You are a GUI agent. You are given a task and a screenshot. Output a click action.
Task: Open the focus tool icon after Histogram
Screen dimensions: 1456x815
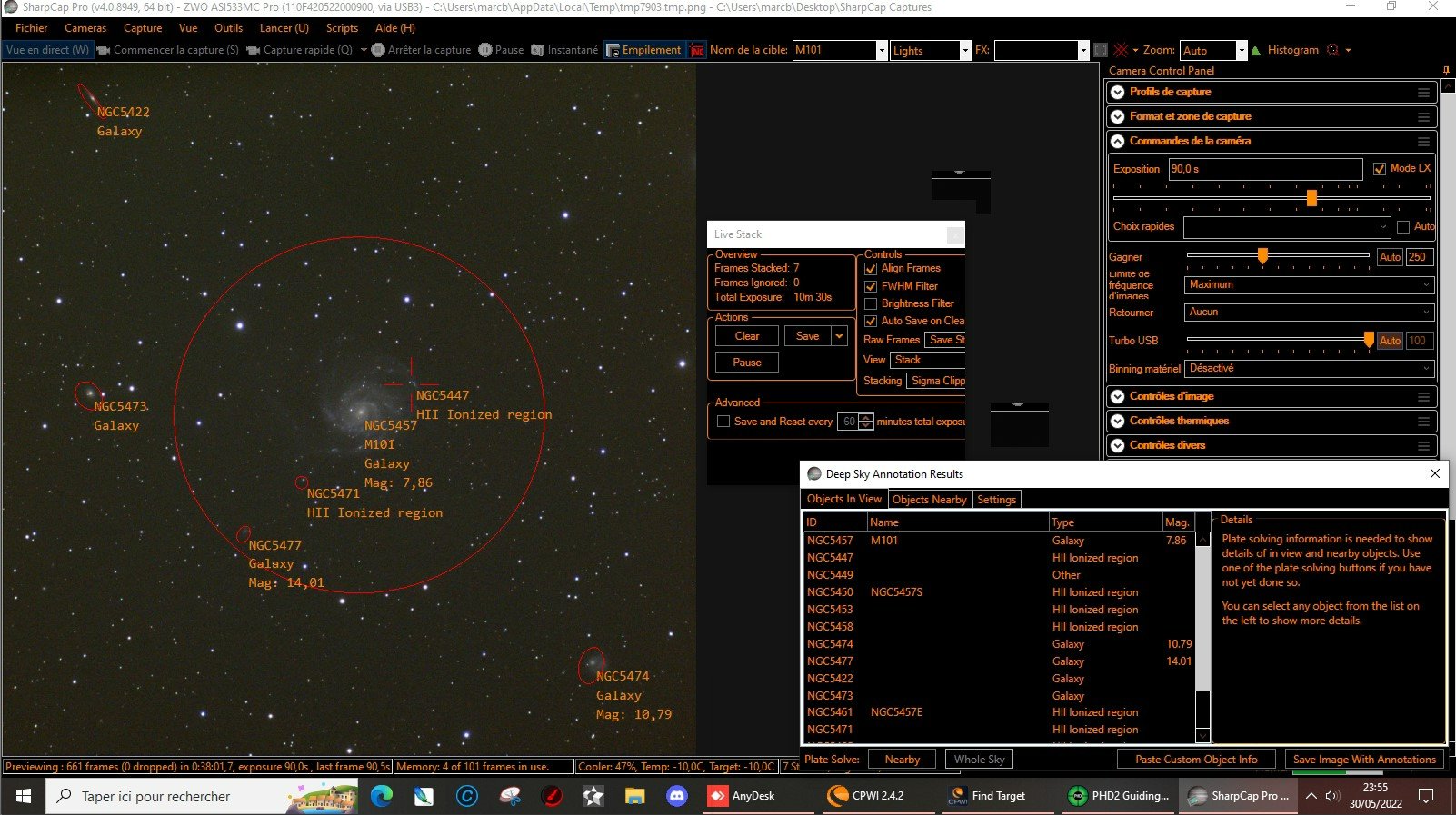(1333, 50)
